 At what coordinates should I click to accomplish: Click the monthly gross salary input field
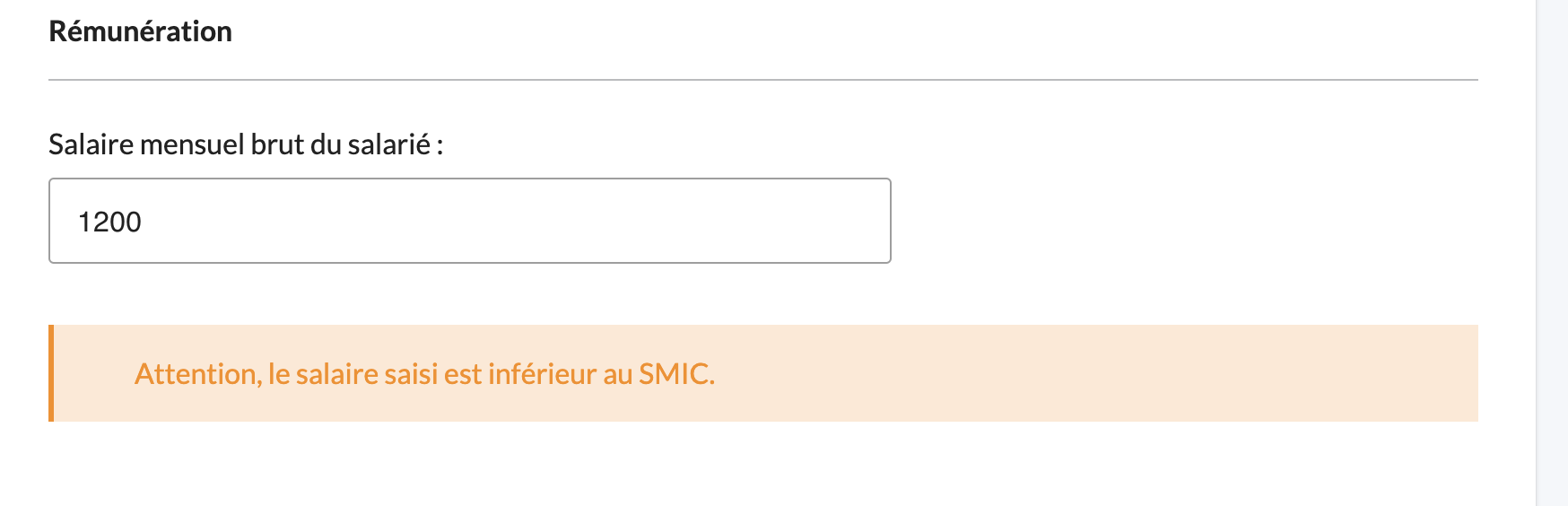point(469,221)
